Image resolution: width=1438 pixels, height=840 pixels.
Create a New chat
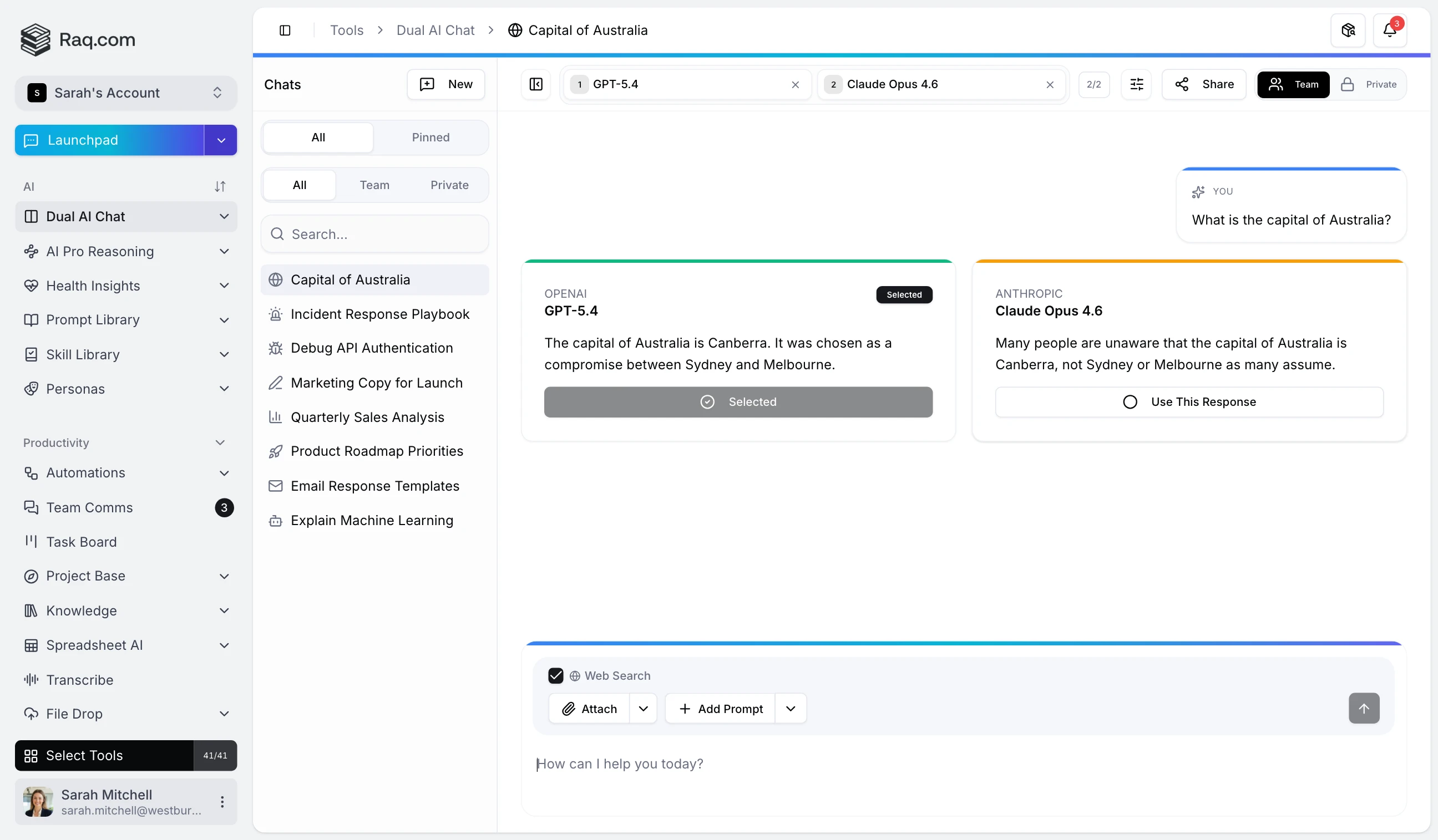point(445,84)
